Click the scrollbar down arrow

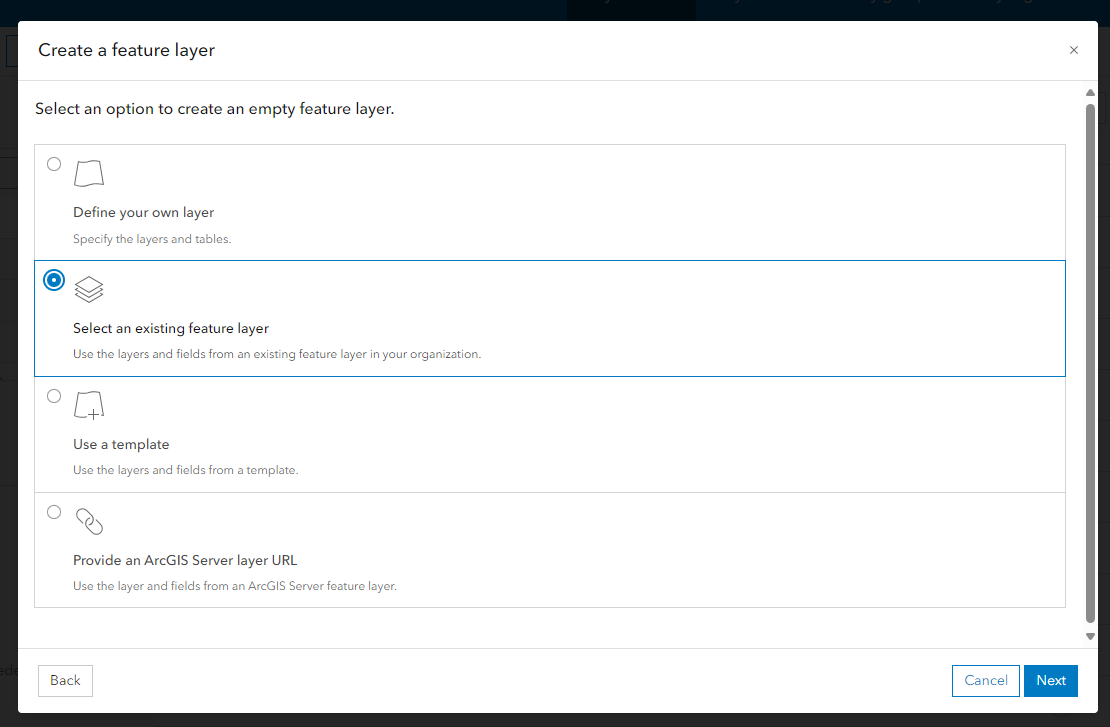coord(1089,635)
